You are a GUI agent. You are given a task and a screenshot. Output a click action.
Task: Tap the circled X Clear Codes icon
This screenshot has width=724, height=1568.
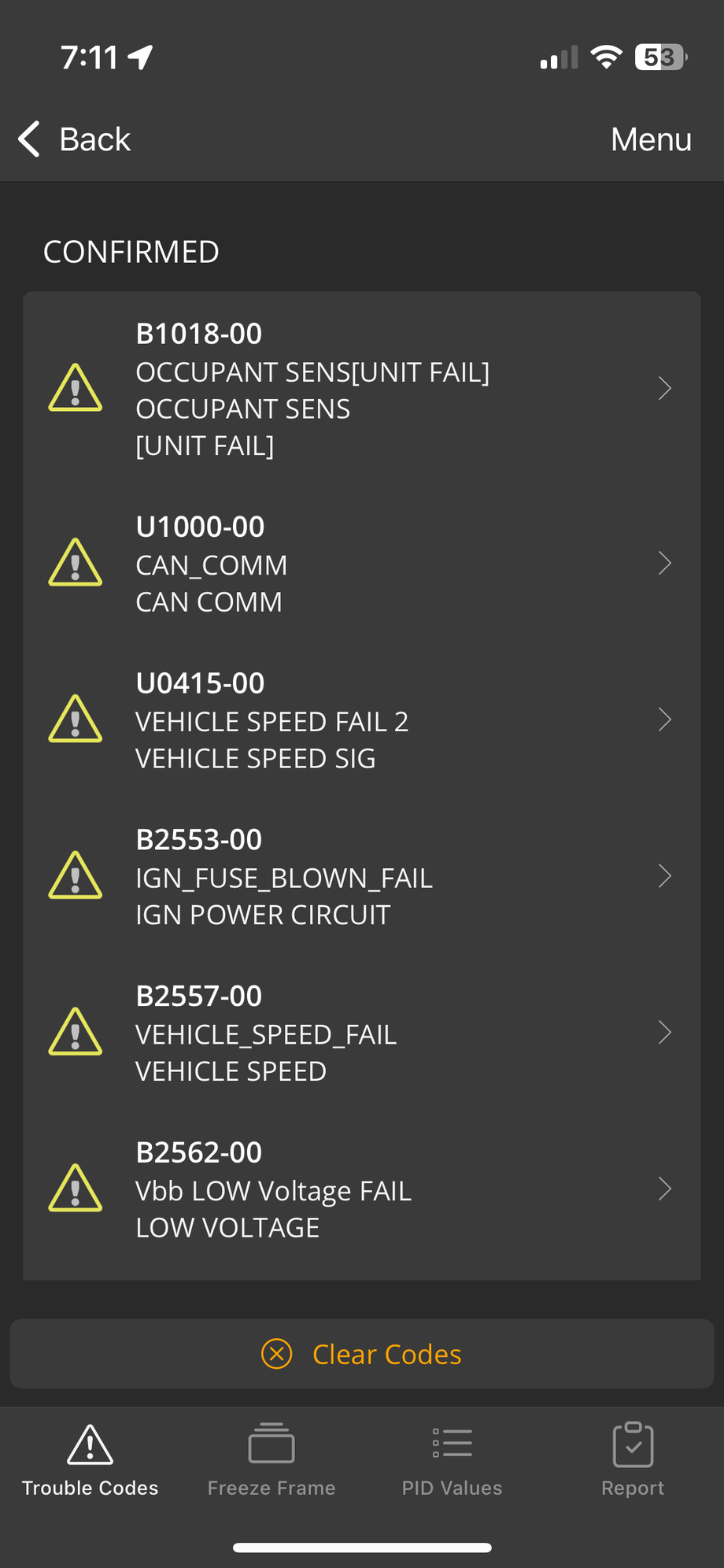[276, 1354]
